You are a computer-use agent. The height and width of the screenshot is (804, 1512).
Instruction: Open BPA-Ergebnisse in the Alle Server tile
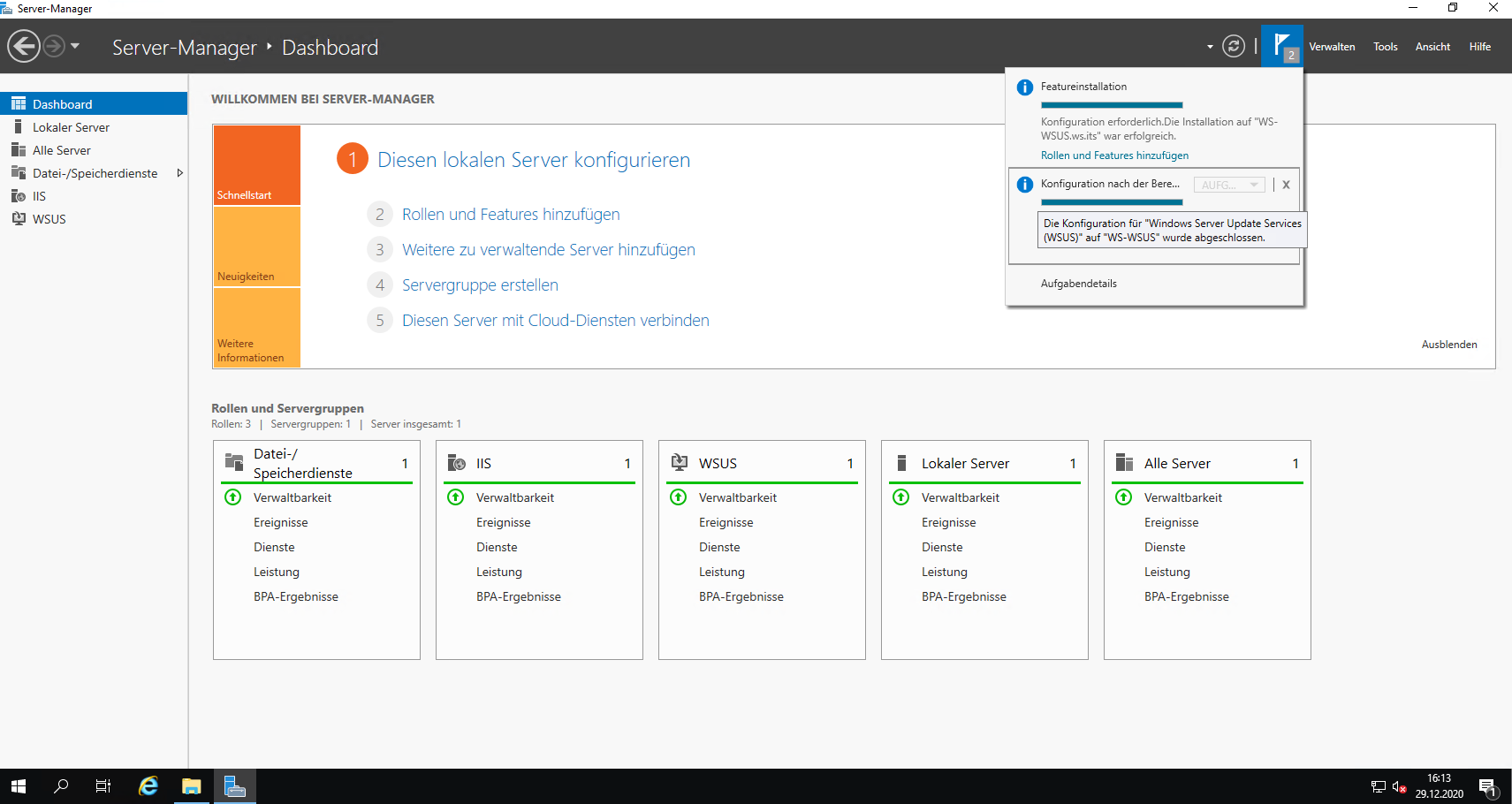pos(1187,596)
